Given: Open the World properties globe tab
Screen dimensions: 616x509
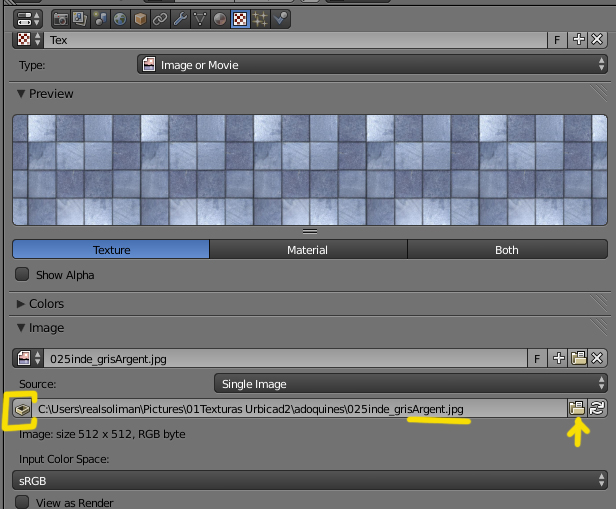Looking at the screenshot, I should (120, 19).
